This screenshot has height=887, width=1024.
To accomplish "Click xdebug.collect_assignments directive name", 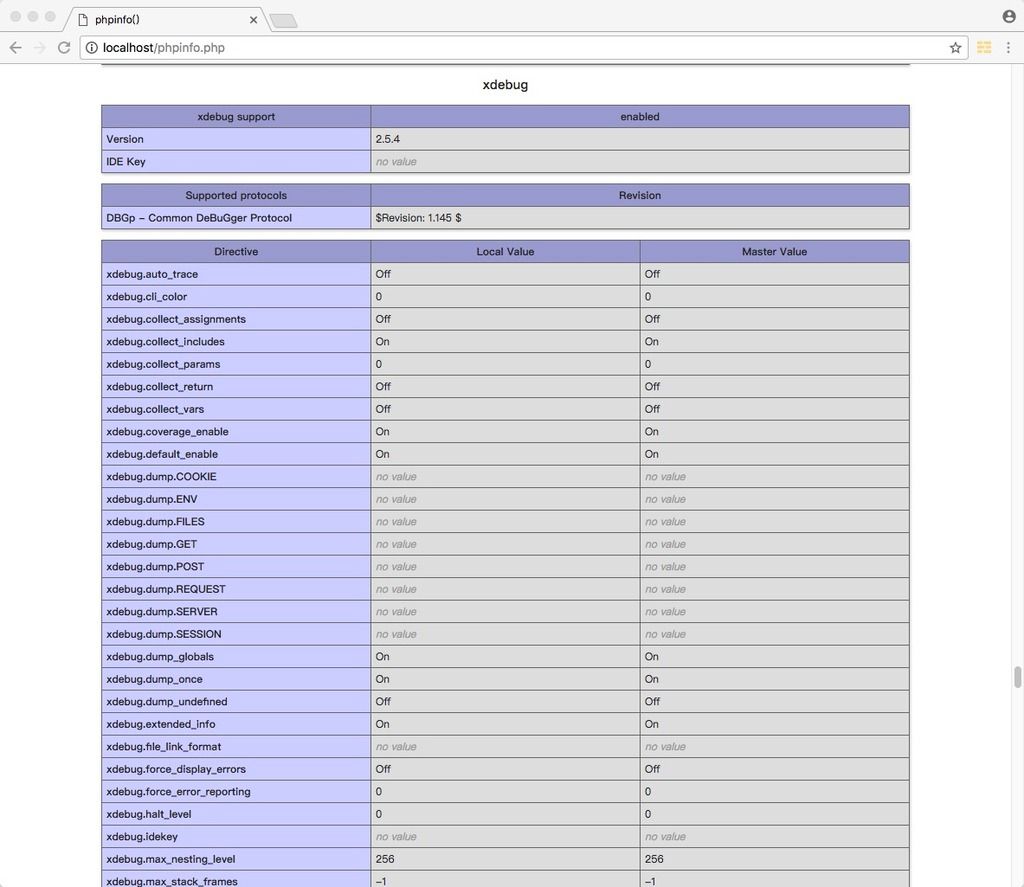I will click(176, 319).
